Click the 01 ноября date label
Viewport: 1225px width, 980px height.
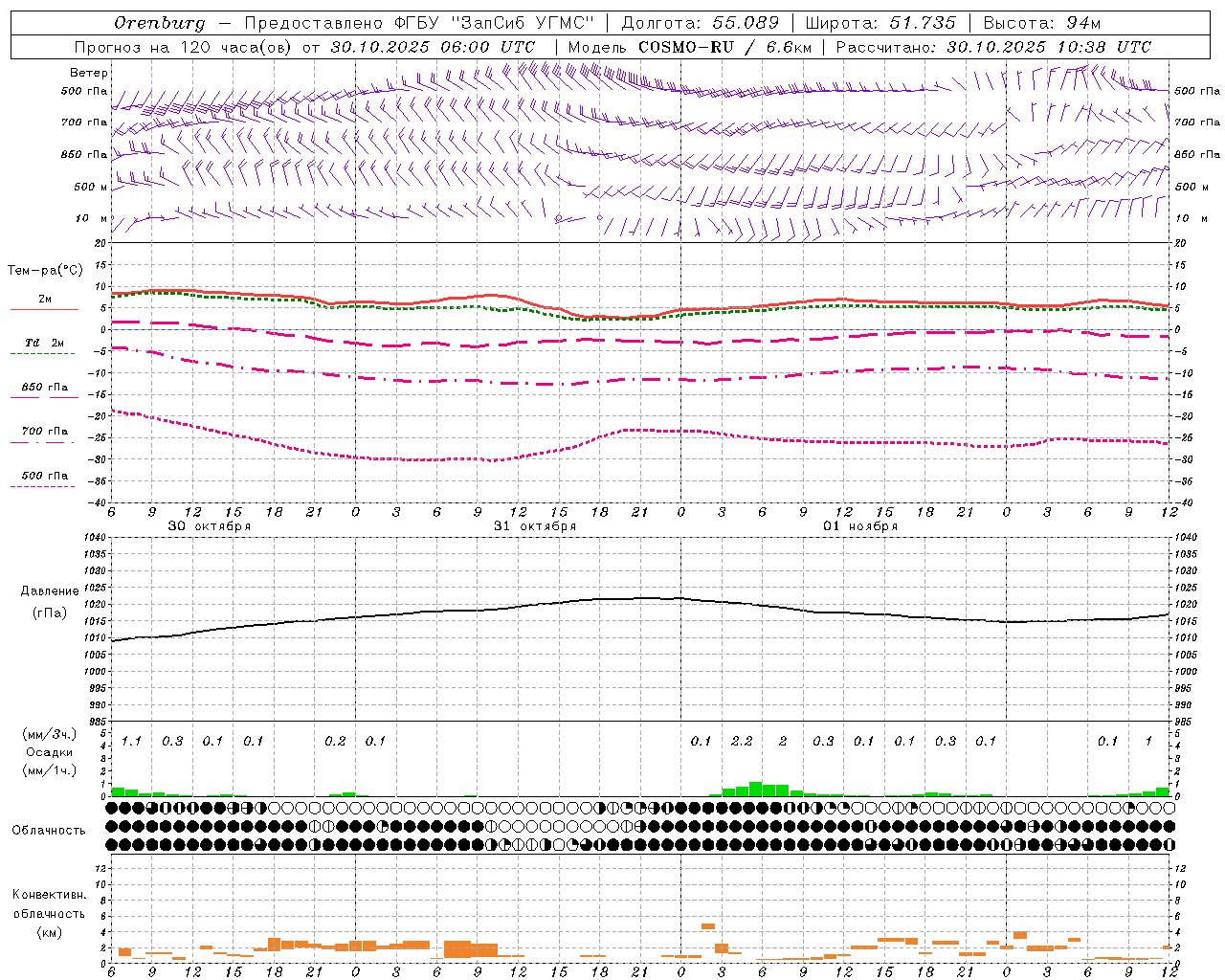pyautogui.click(x=860, y=526)
